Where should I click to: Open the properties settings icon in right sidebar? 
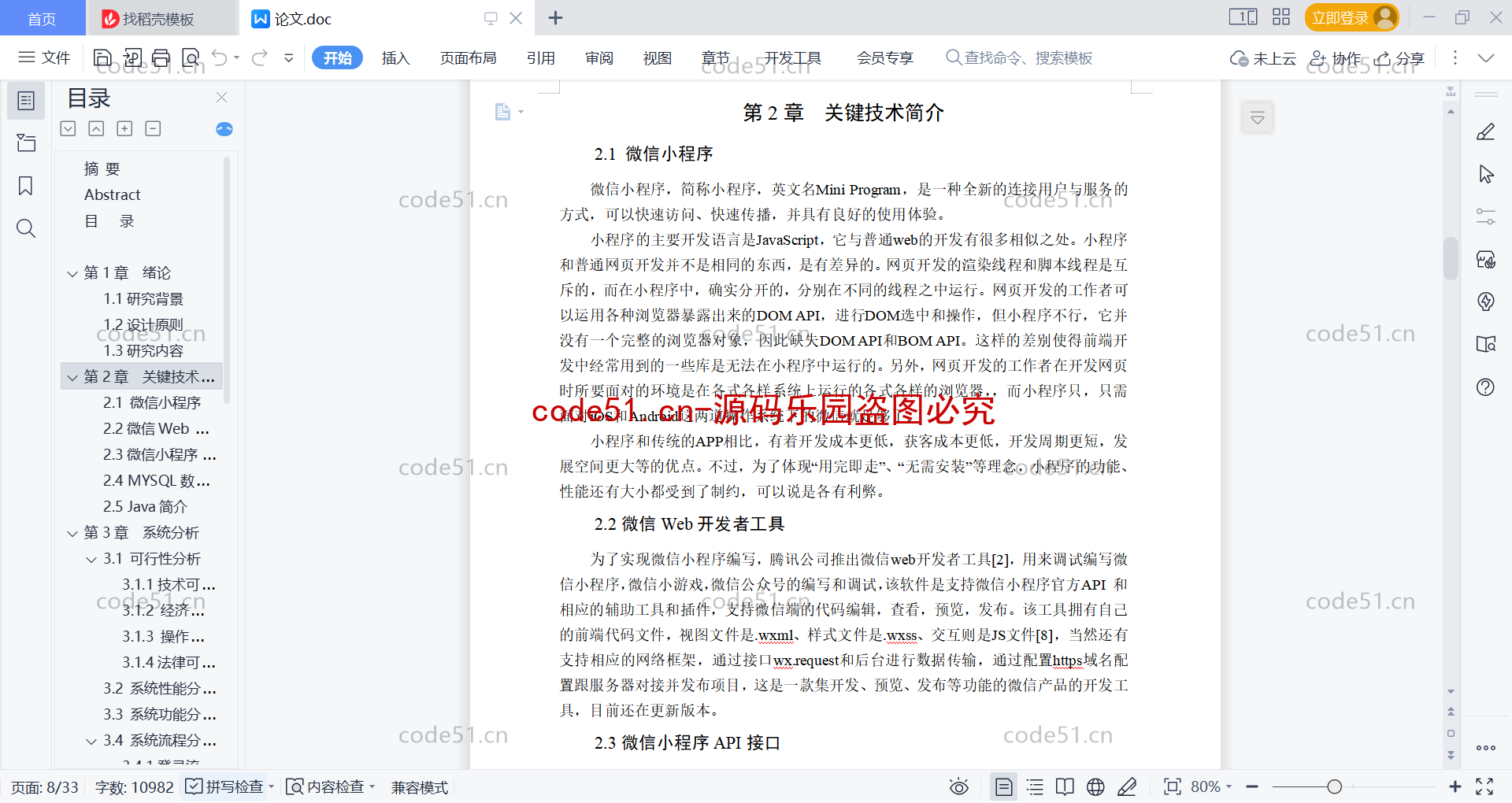coord(1486,216)
